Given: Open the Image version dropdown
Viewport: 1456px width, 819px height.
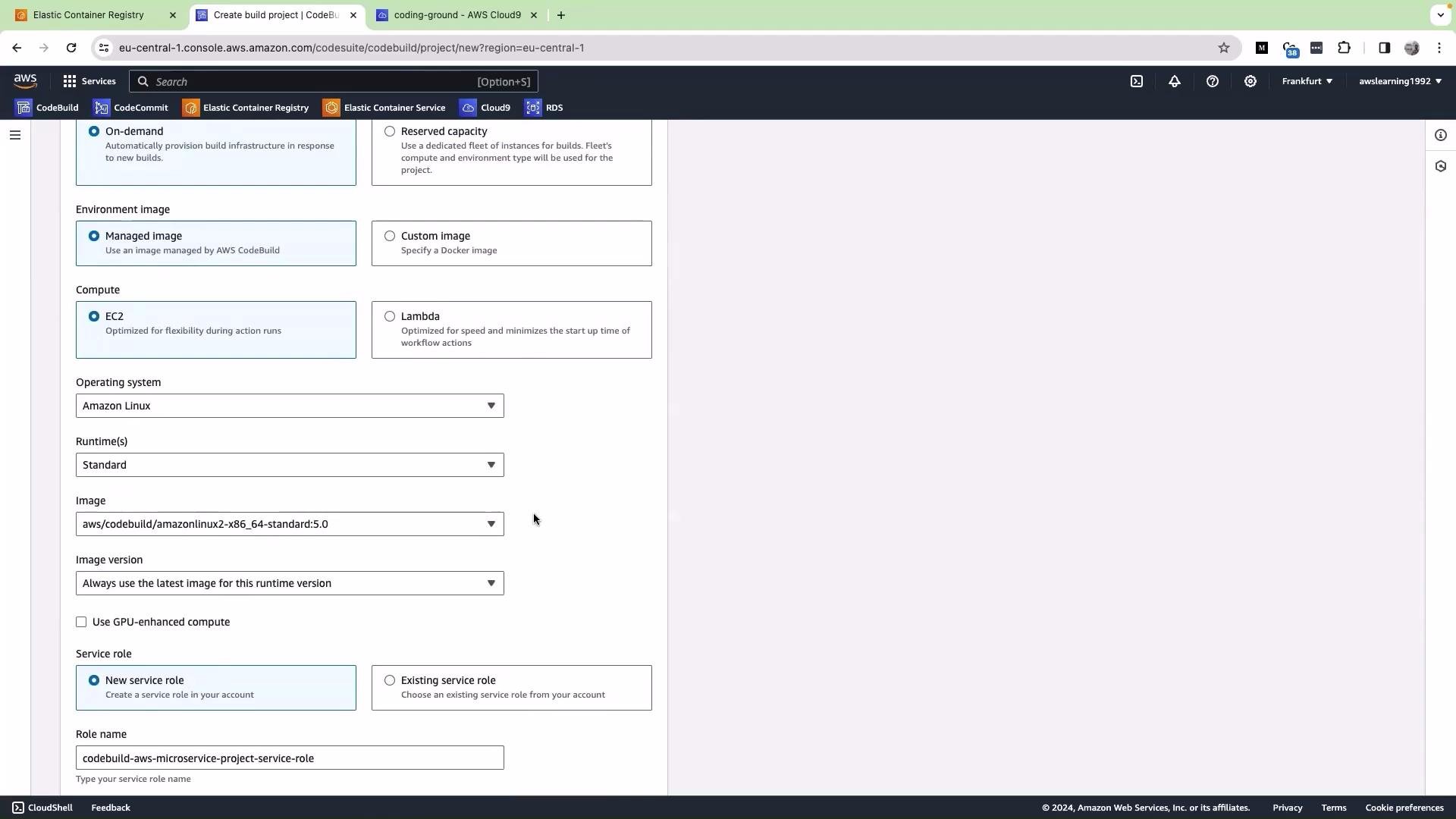Looking at the screenshot, I should (x=290, y=583).
